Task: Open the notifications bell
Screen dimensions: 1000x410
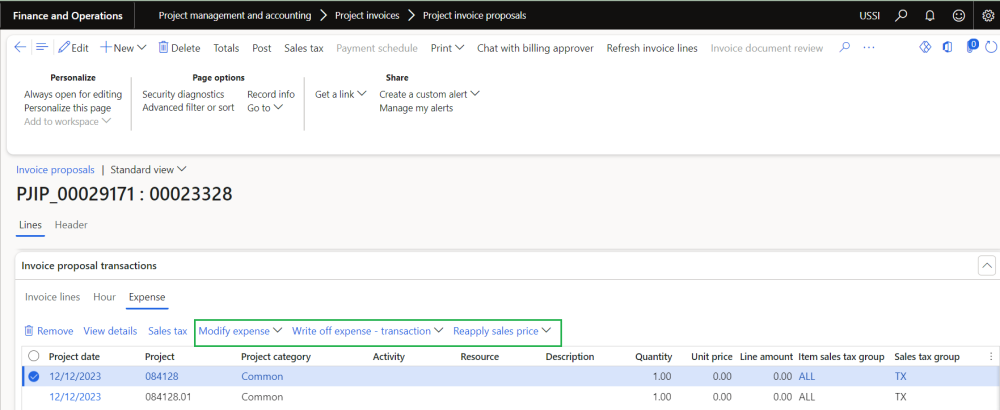Action: point(930,16)
